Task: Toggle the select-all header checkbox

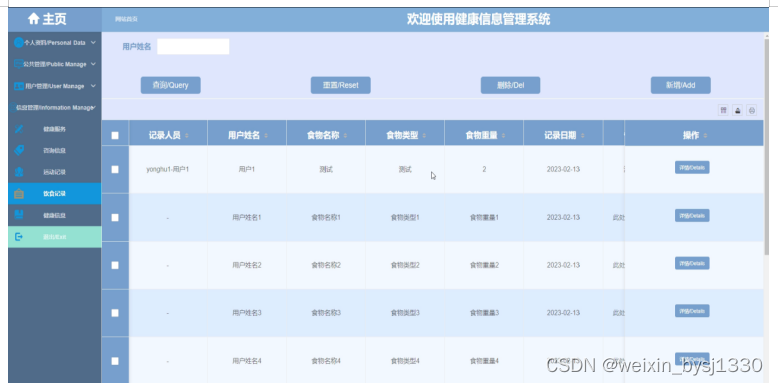Action: click(x=115, y=135)
